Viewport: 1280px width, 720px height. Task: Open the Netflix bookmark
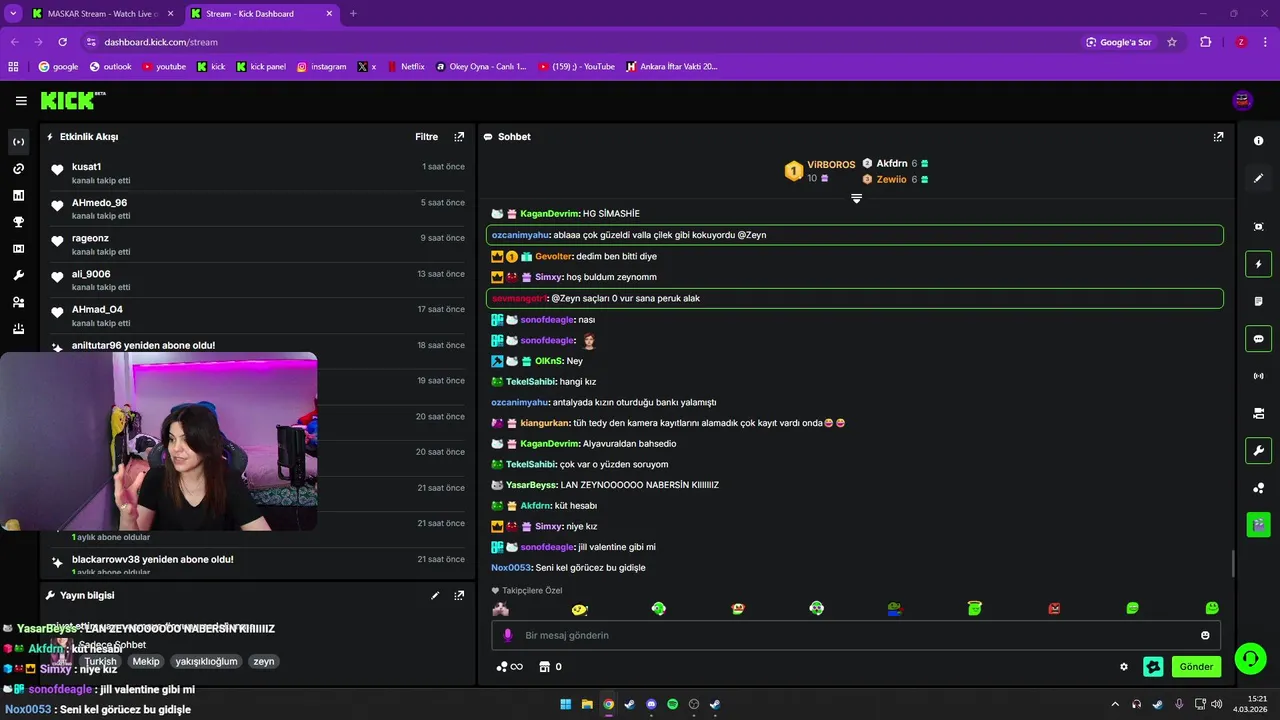(x=404, y=67)
